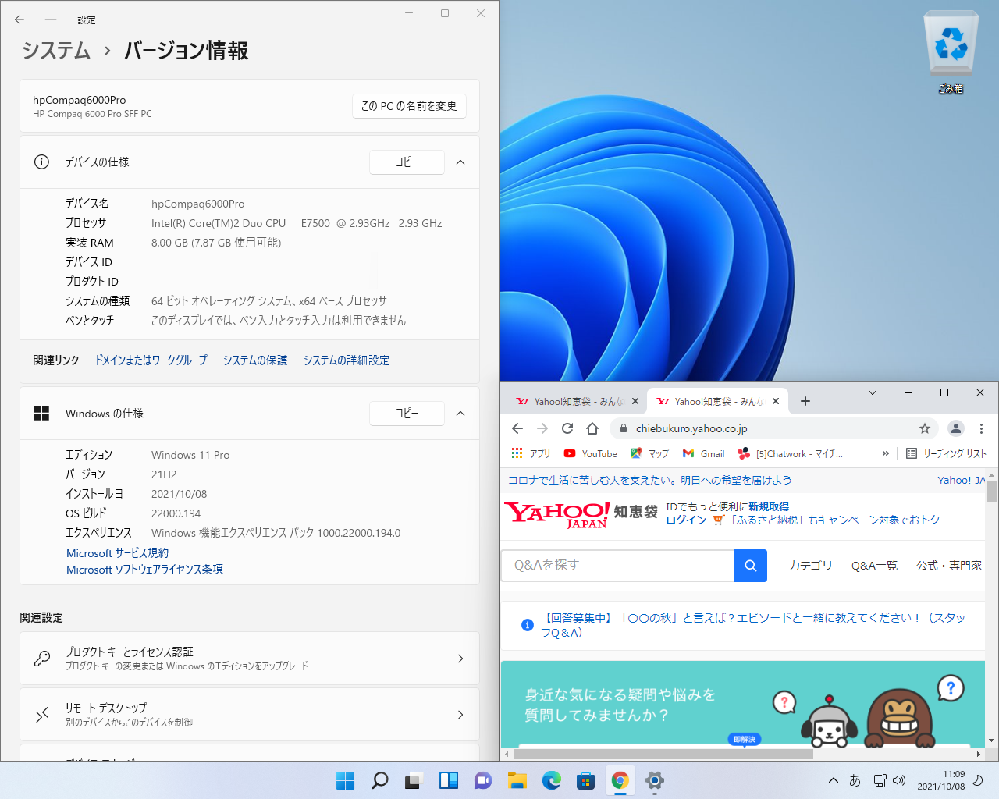Click Chrome's horizontal scrollbar thumb
This screenshot has width=999, height=799.
pyautogui.click(x=663, y=754)
